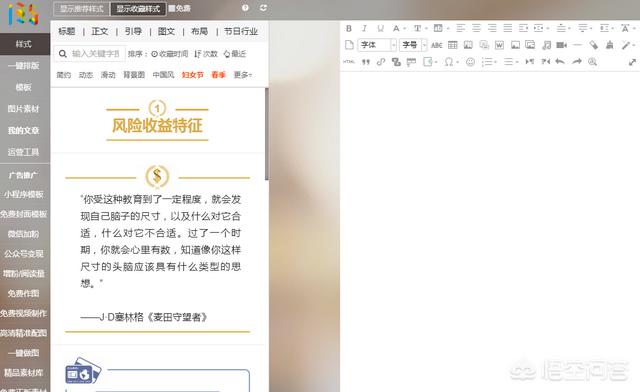Viewport: 640px width, 392px height.
Task: Switch to the 布局 style tab
Action: tap(200, 31)
